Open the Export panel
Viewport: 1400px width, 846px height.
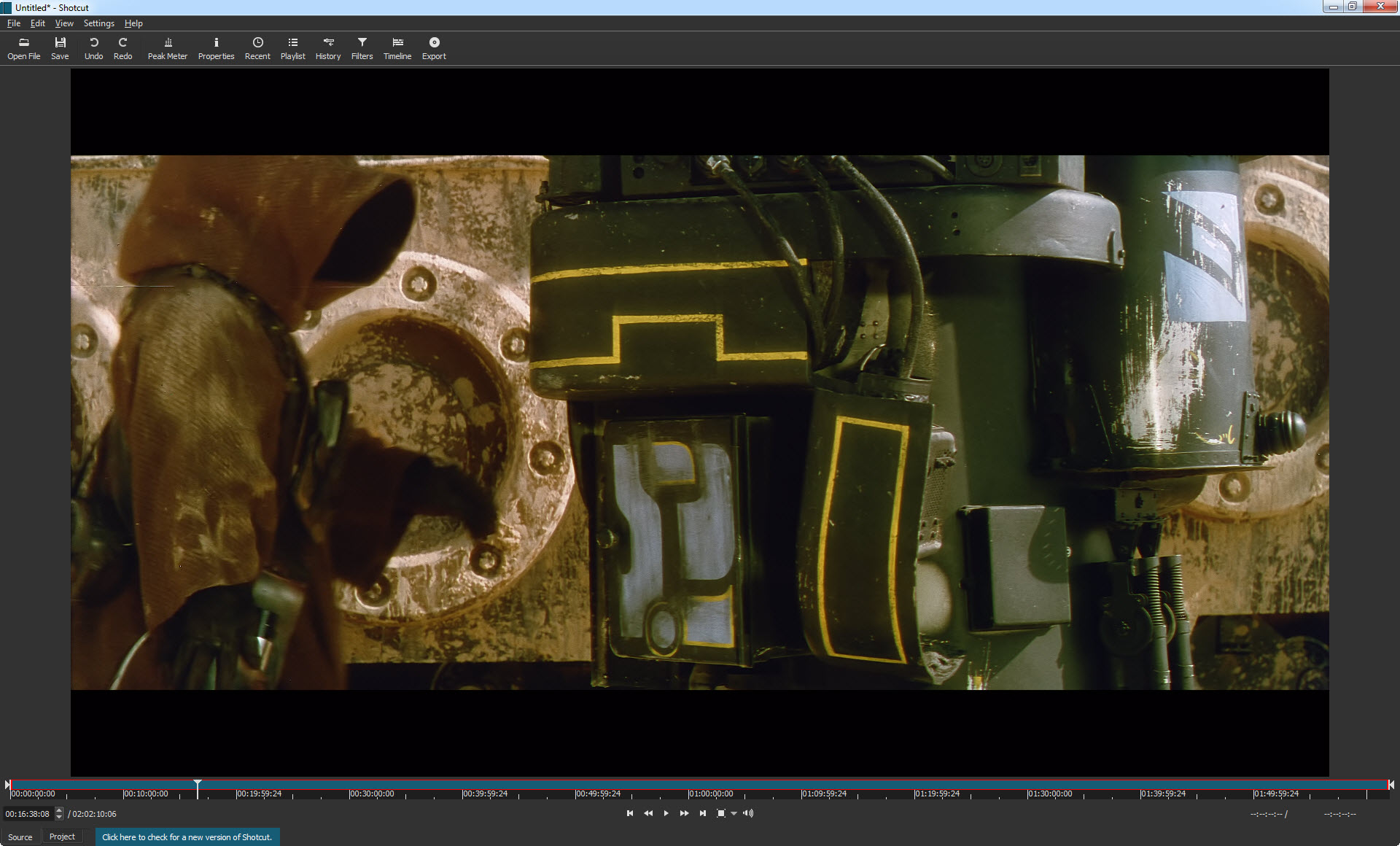click(x=434, y=48)
